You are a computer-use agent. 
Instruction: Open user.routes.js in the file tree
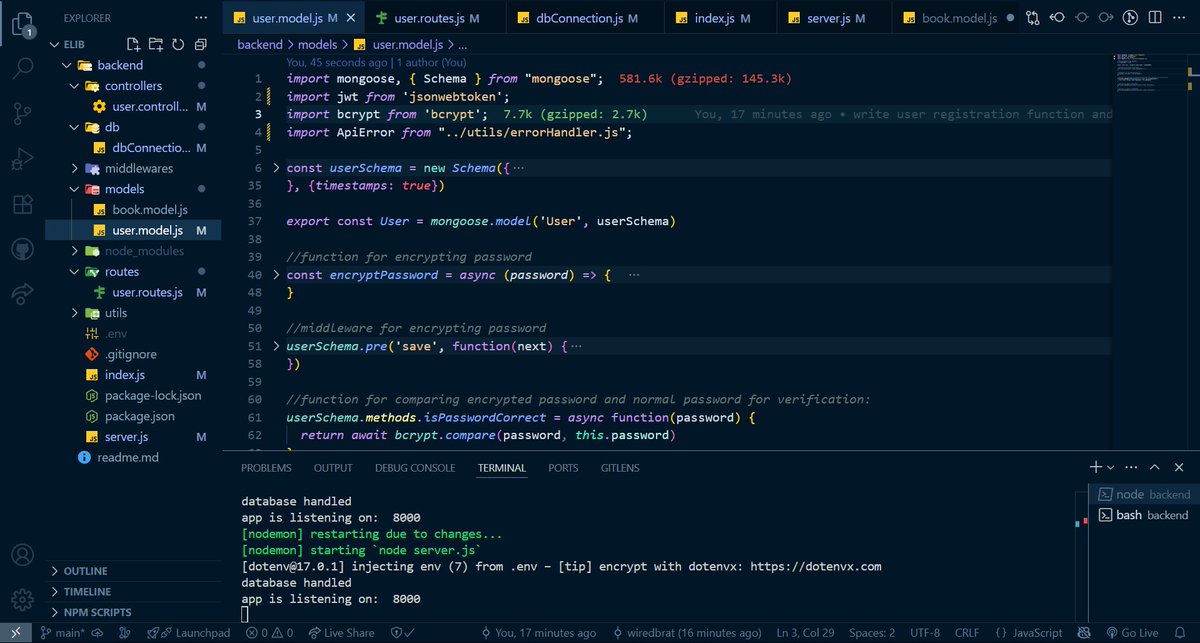coord(132,292)
